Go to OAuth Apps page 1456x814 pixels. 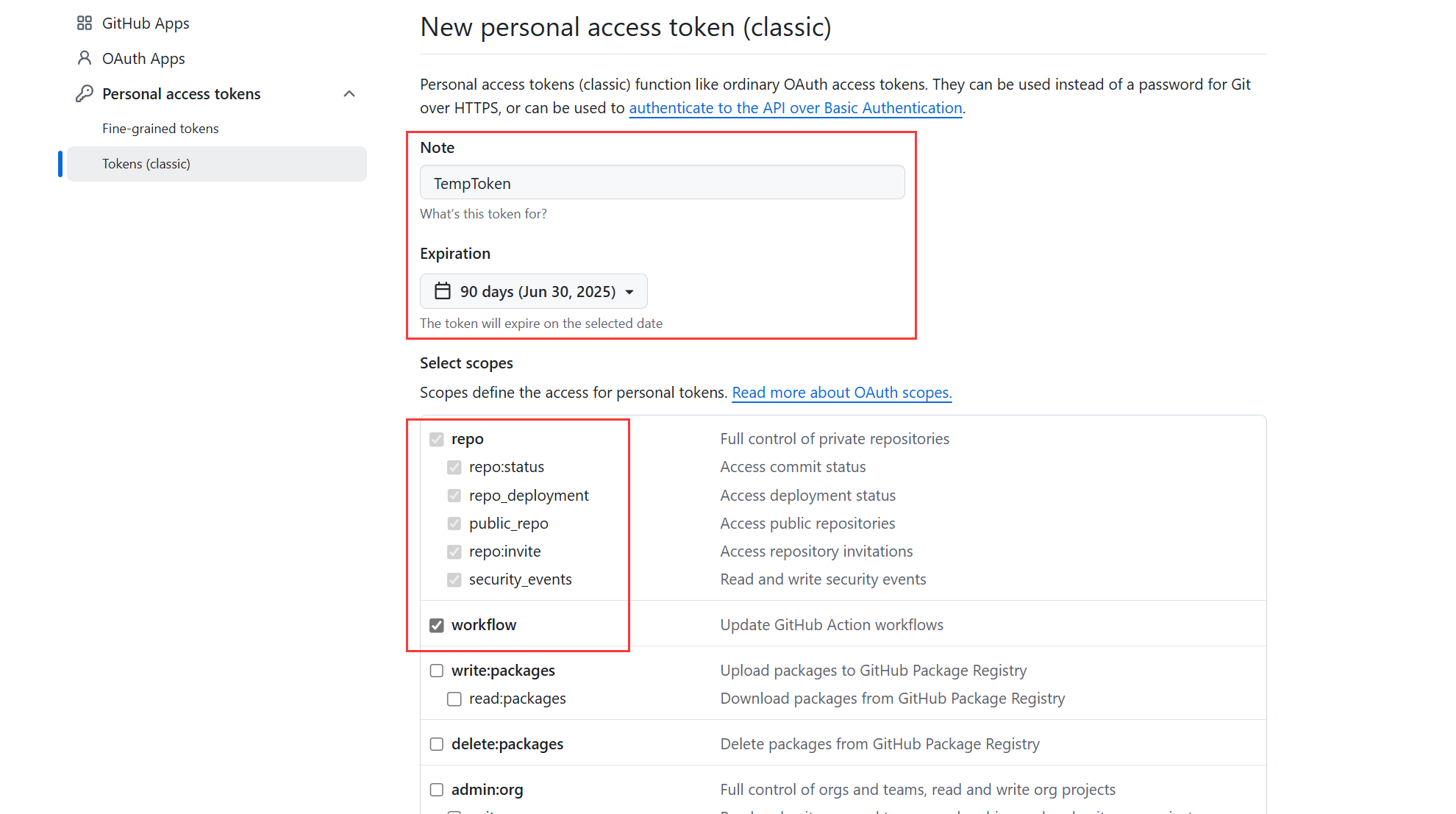tap(143, 59)
